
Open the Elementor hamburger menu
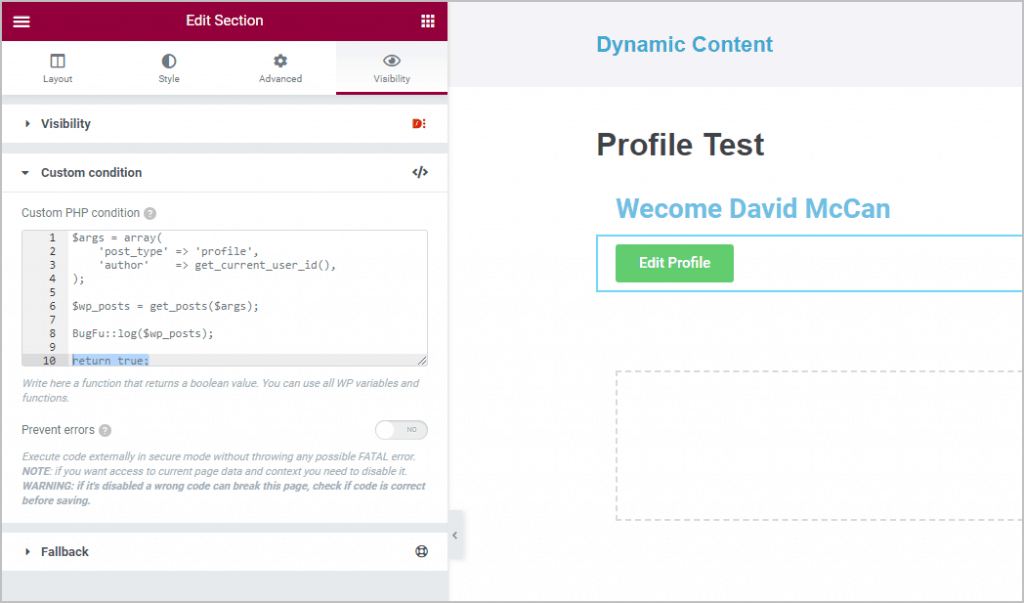pyautogui.click(x=22, y=22)
